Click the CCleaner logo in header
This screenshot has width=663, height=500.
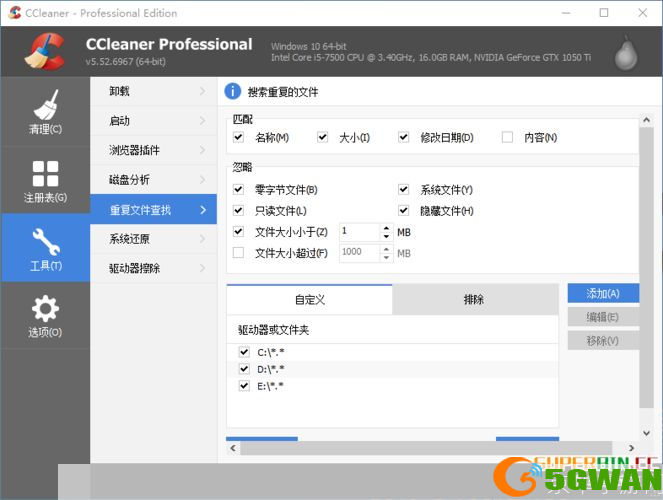[45, 51]
